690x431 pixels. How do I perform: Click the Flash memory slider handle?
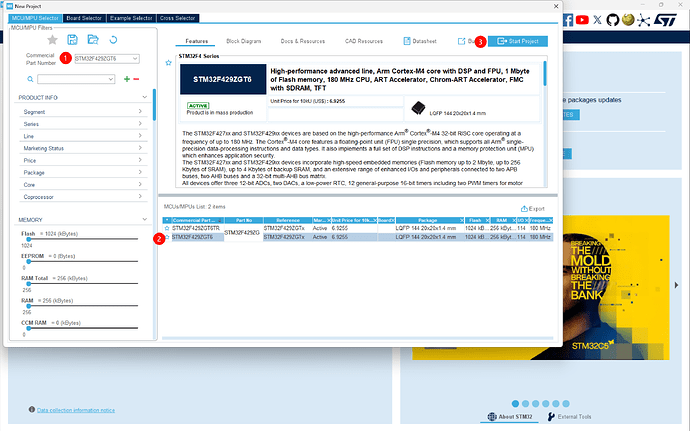click(x=29, y=239)
